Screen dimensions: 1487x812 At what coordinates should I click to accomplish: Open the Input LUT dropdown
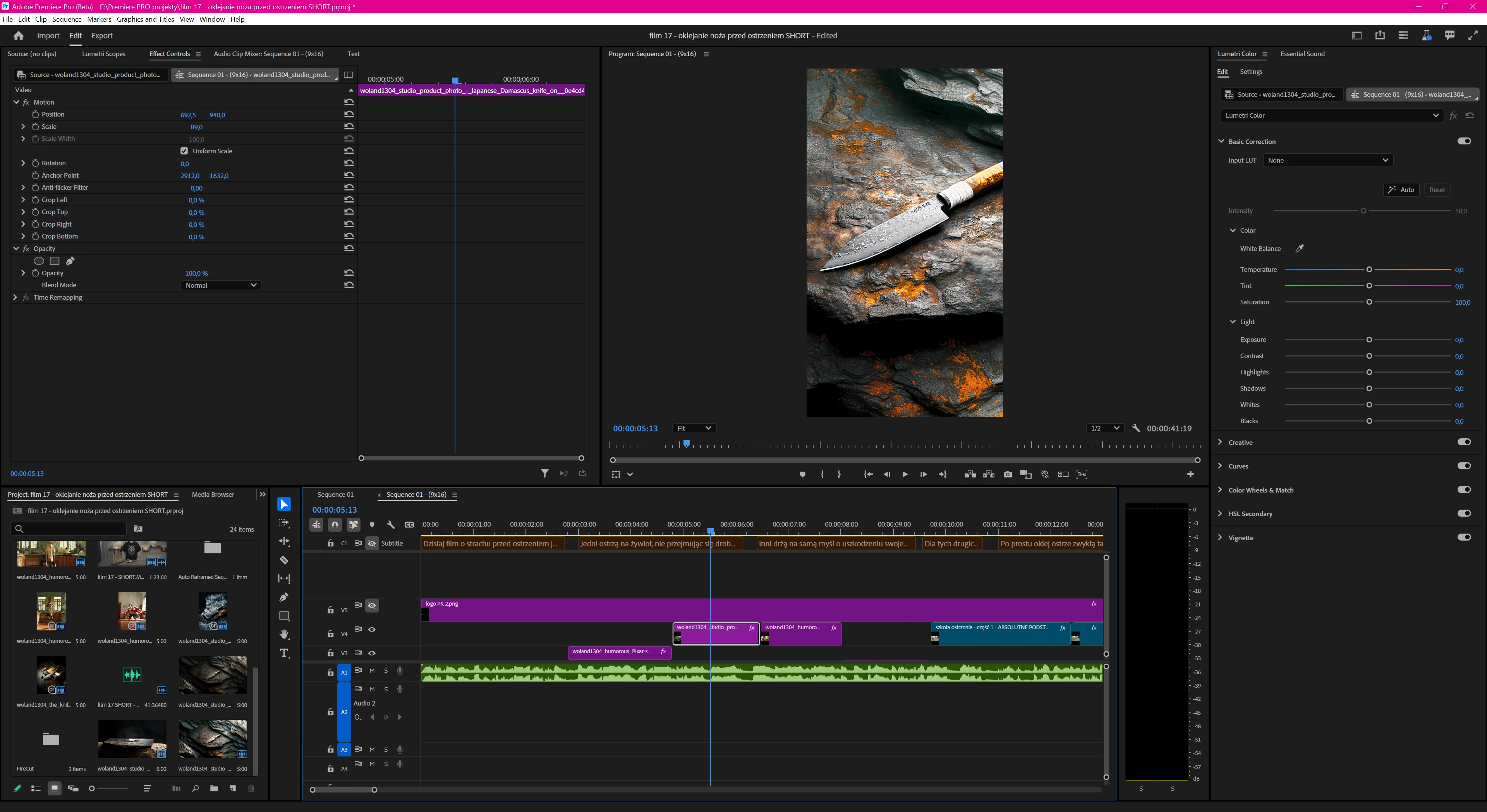1328,160
